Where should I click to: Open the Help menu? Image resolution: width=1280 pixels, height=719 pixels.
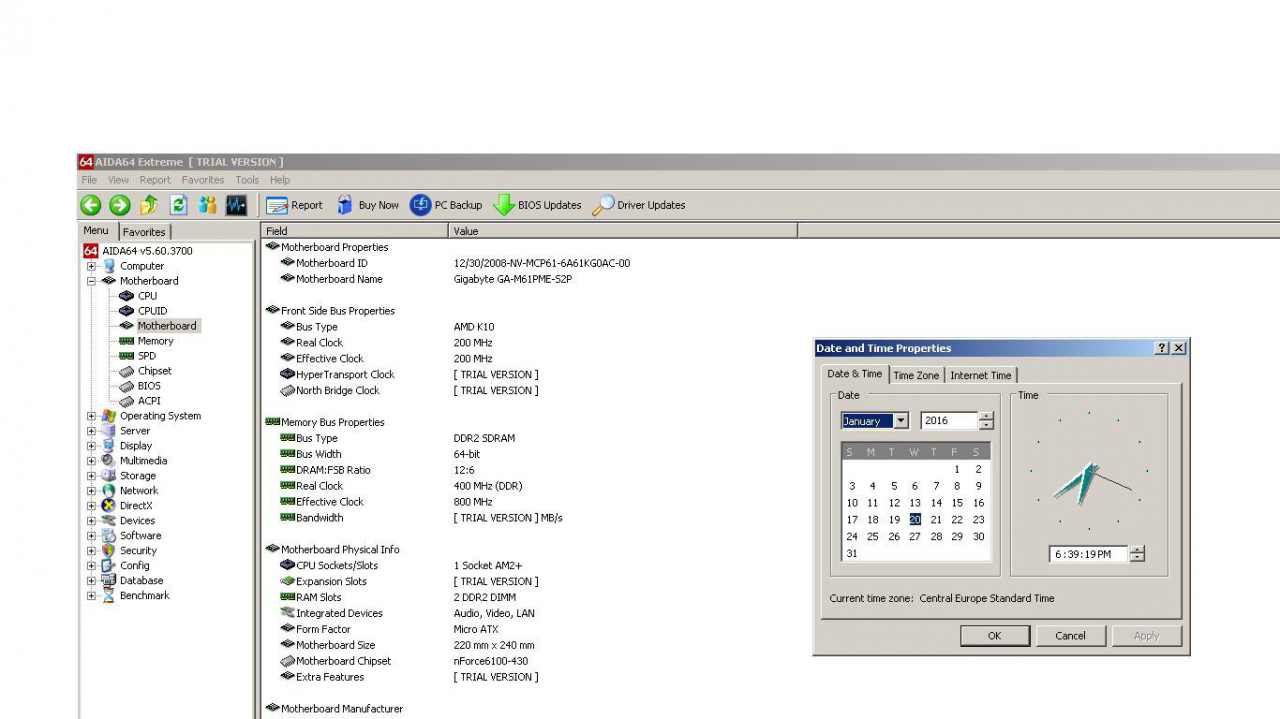pos(280,180)
